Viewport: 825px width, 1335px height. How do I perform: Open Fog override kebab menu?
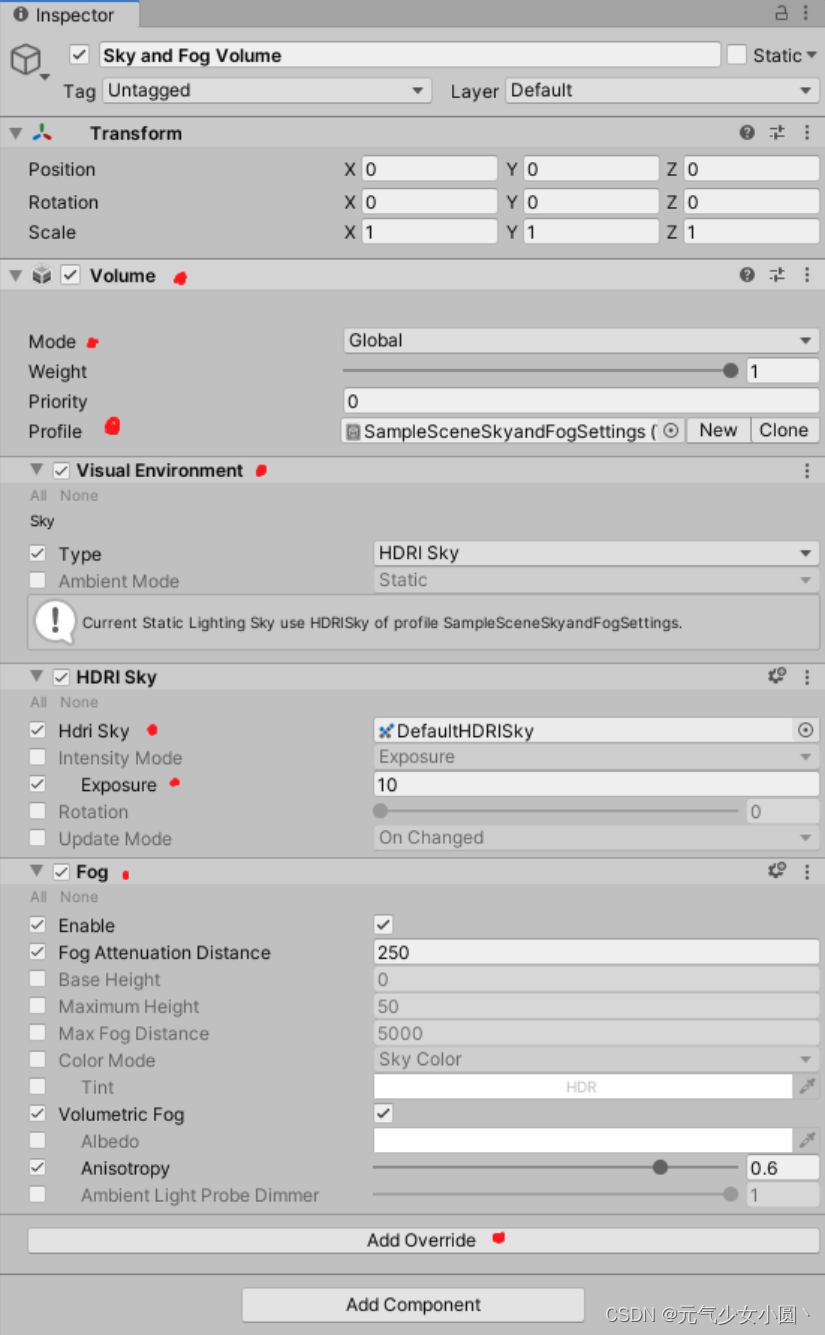(807, 871)
